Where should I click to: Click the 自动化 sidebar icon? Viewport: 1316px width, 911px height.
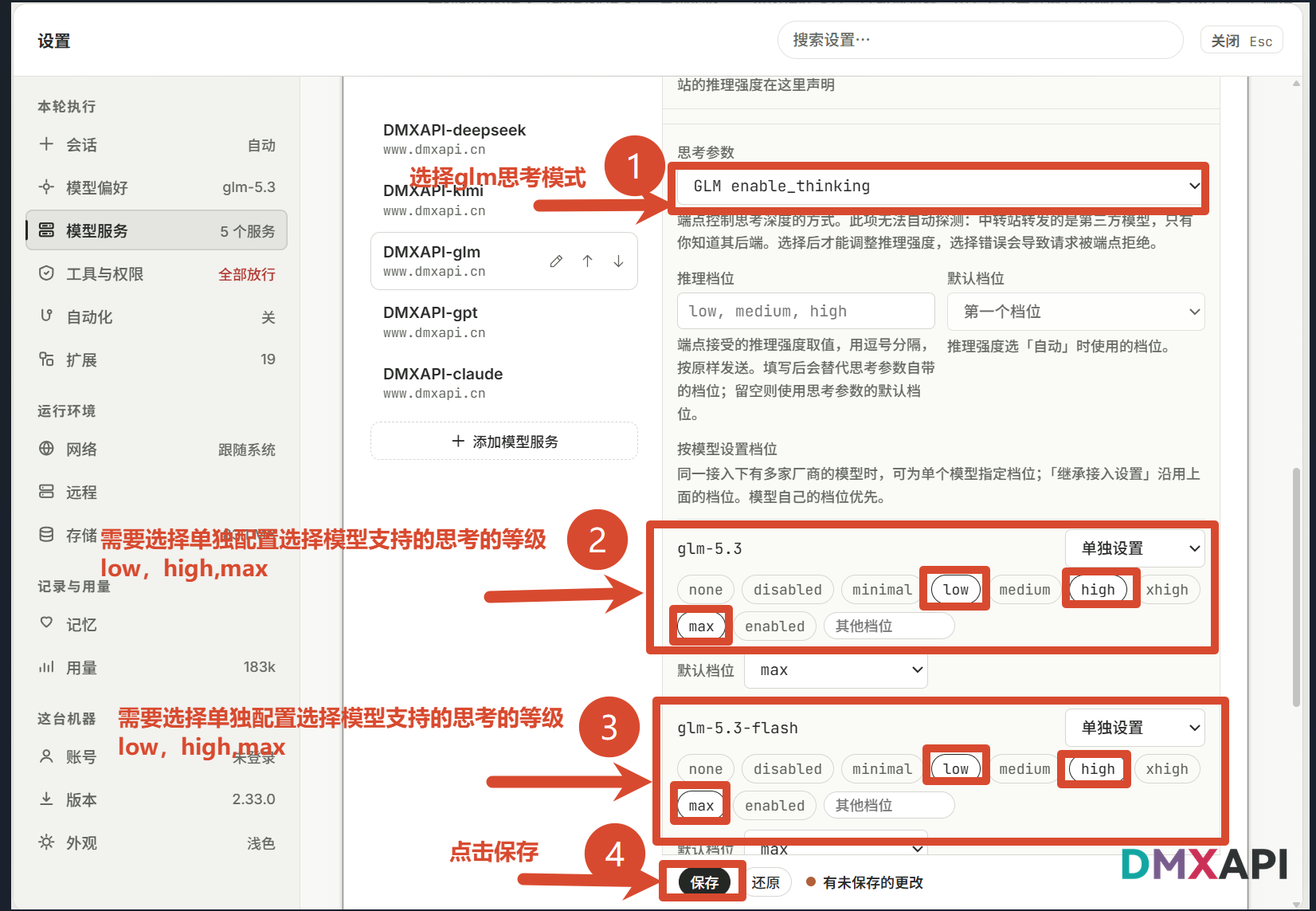[46, 316]
